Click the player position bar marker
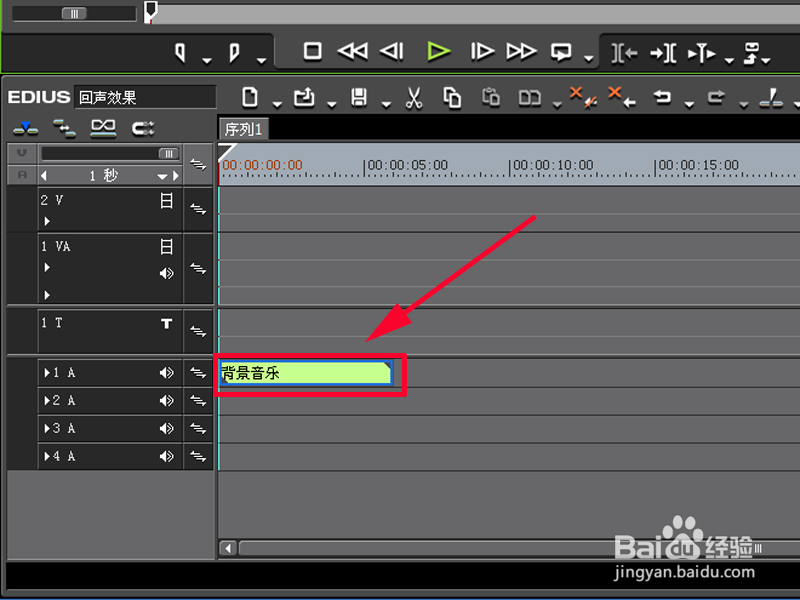The image size is (800, 600). coord(151,11)
